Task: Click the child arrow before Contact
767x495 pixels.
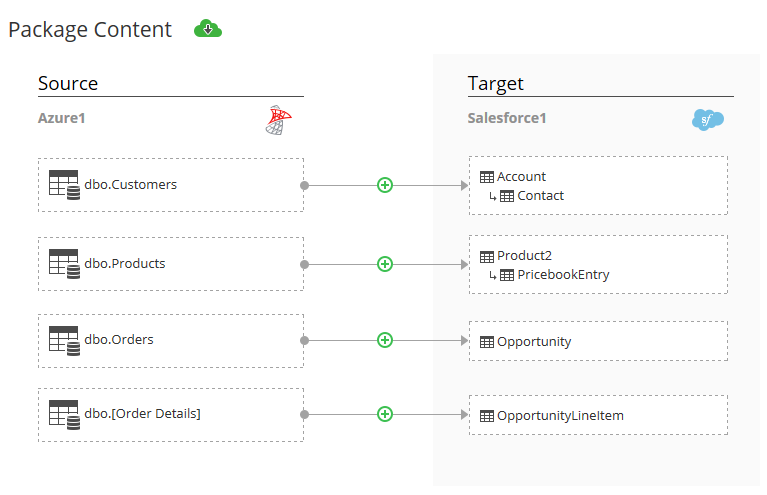Action: coord(493,197)
